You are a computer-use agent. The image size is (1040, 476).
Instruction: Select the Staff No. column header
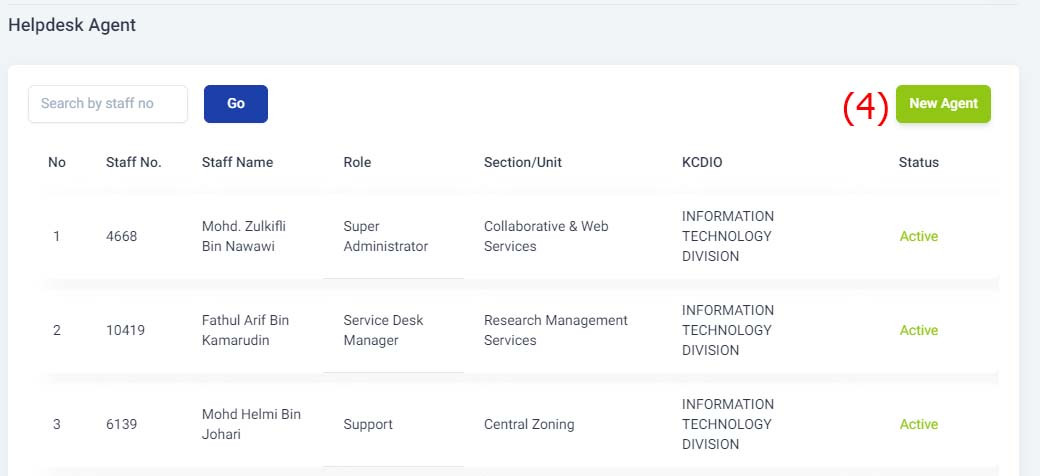point(134,162)
